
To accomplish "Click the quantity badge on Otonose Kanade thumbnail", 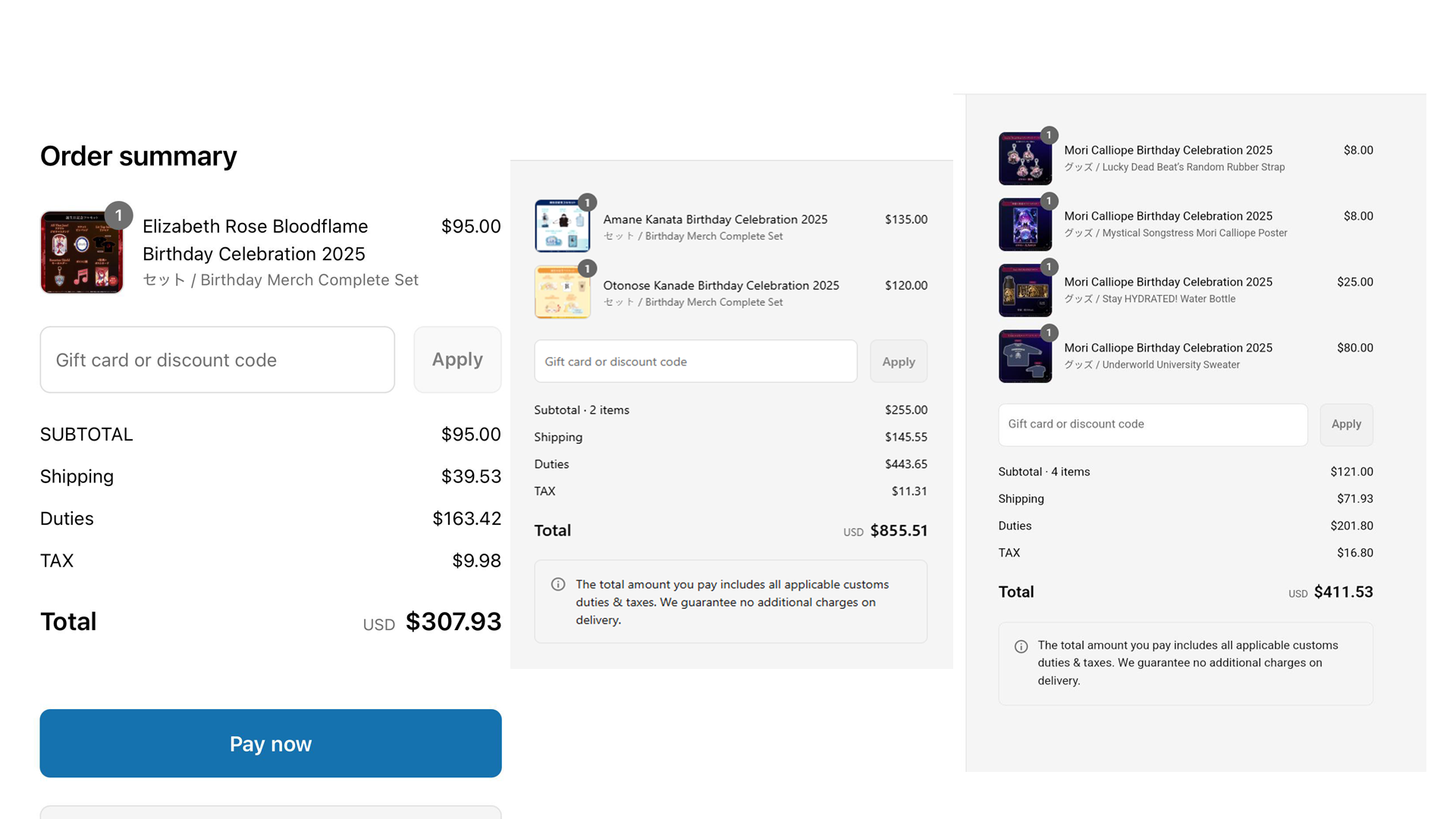I will [587, 268].
